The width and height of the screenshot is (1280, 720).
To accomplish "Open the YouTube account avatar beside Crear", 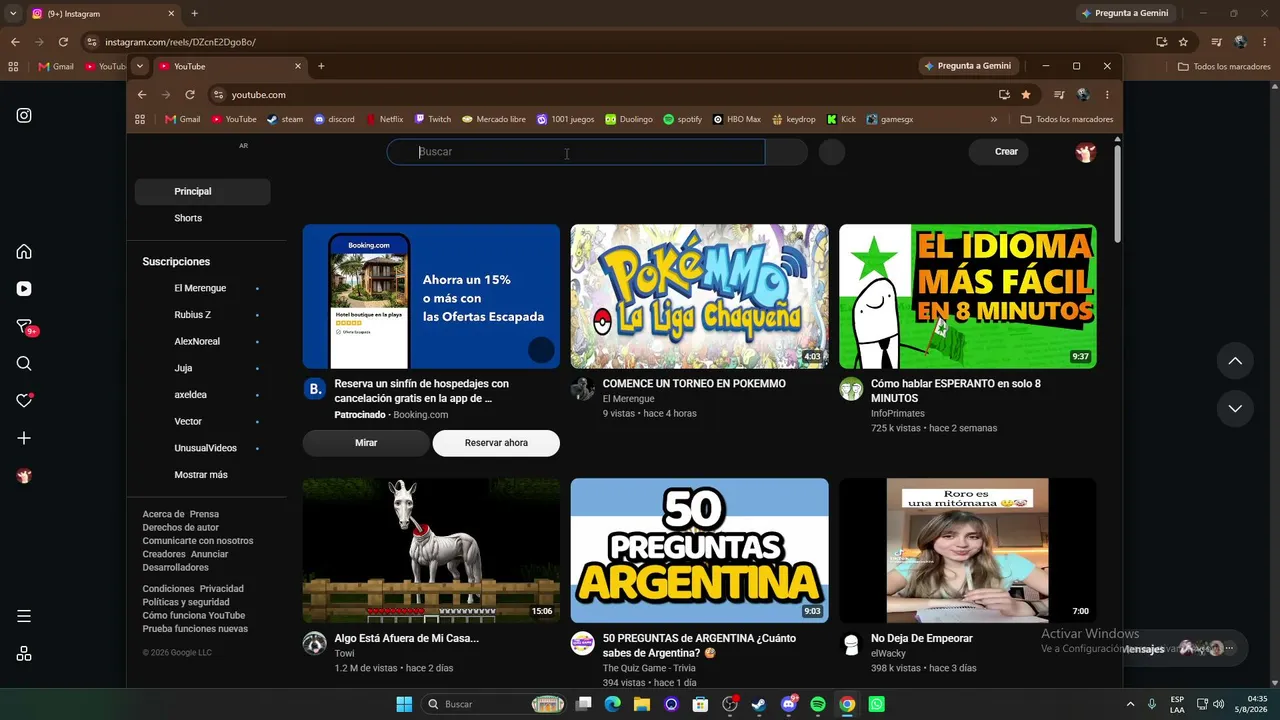I will point(1085,152).
